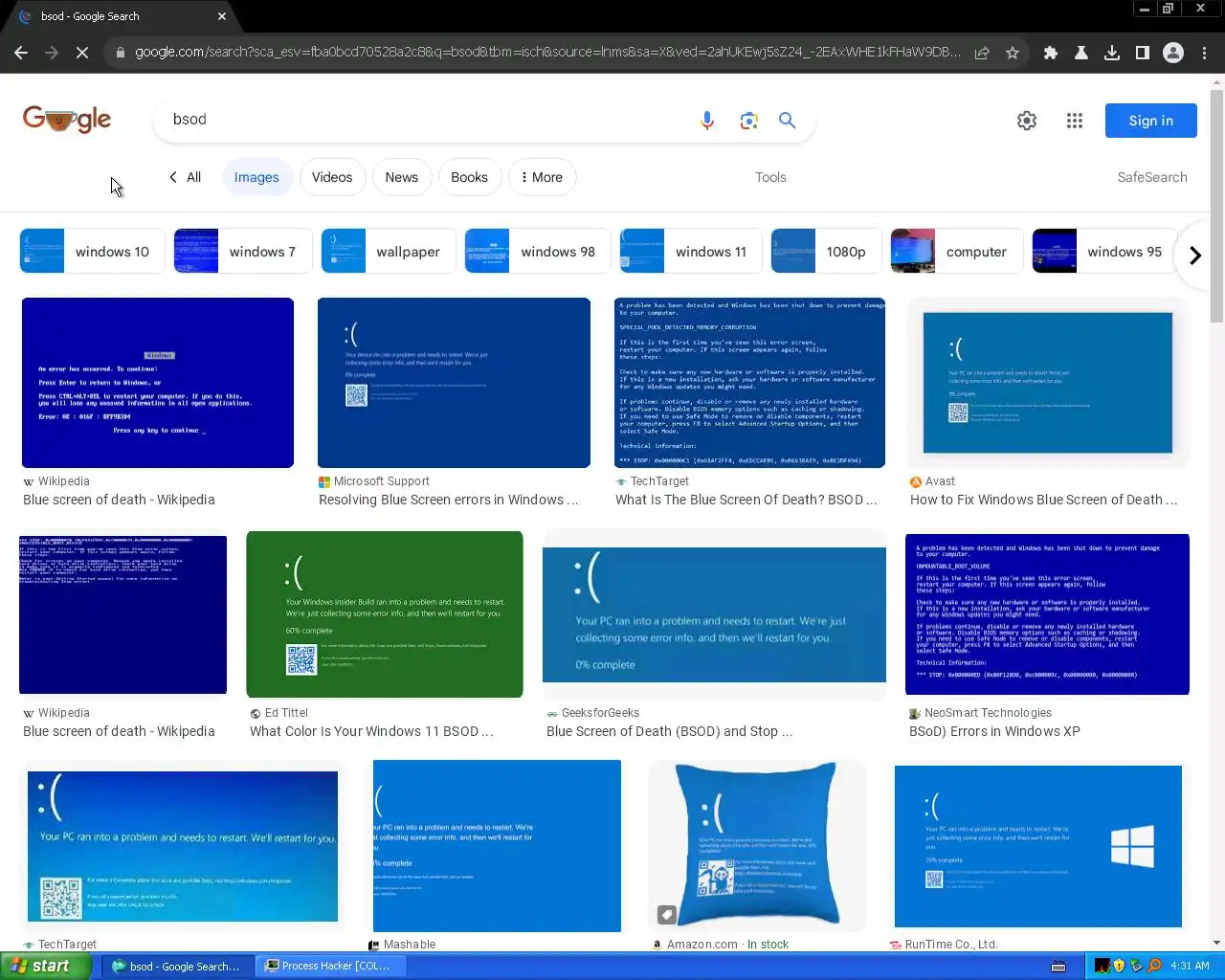Open 'Blue Screen of Death (BSOD) and Stop' link
The width and height of the screenshot is (1225, 980).
tap(669, 731)
